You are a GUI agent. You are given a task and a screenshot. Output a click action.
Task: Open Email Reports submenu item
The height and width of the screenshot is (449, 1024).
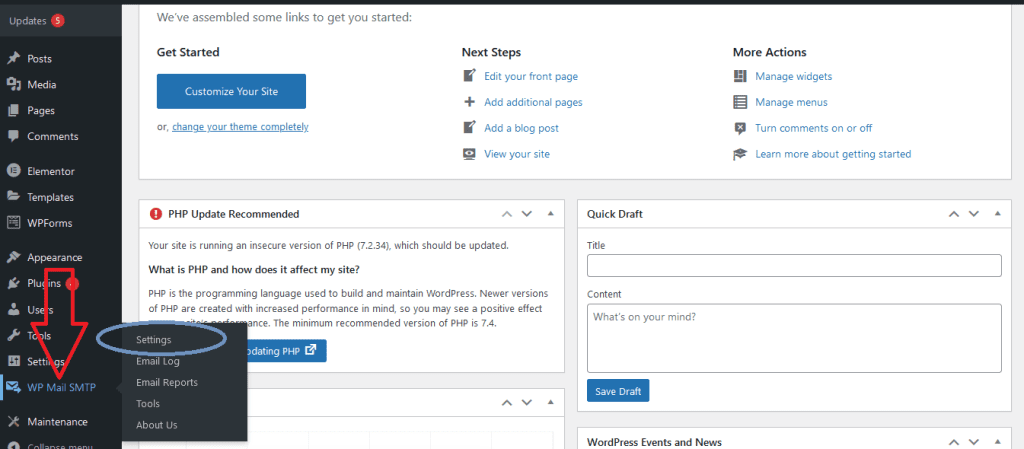(167, 382)
